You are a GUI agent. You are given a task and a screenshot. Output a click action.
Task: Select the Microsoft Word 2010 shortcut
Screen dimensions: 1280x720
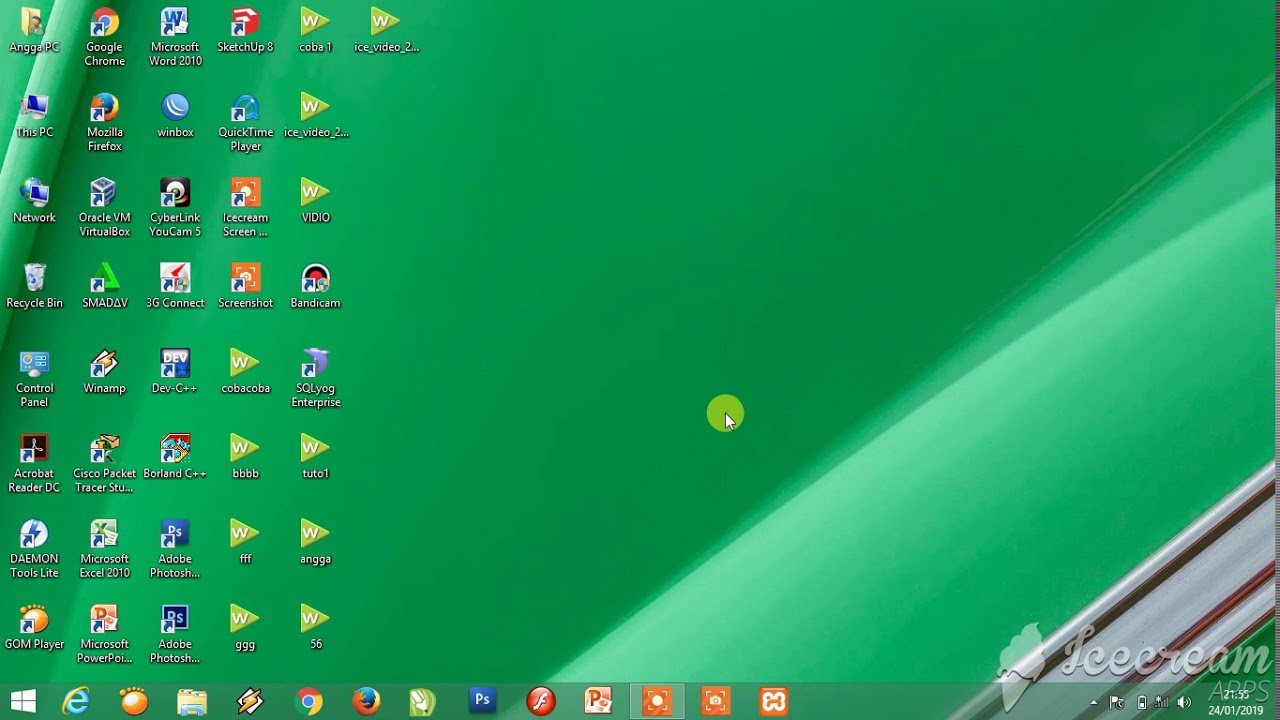(175, 38)
